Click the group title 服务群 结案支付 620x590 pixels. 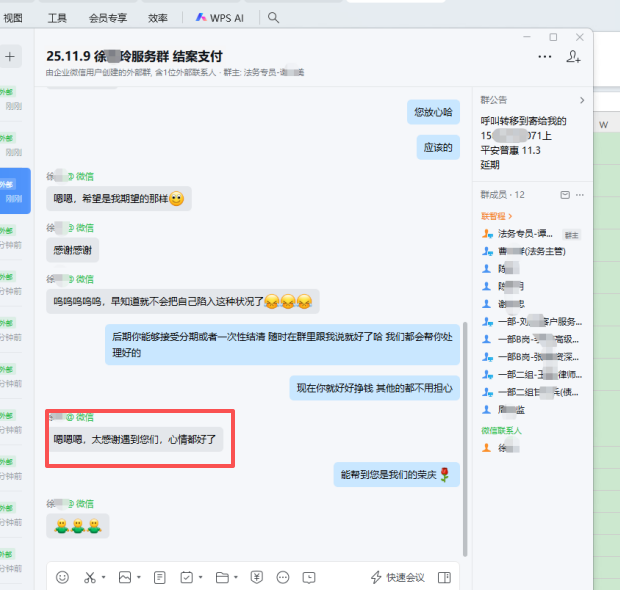134,57
